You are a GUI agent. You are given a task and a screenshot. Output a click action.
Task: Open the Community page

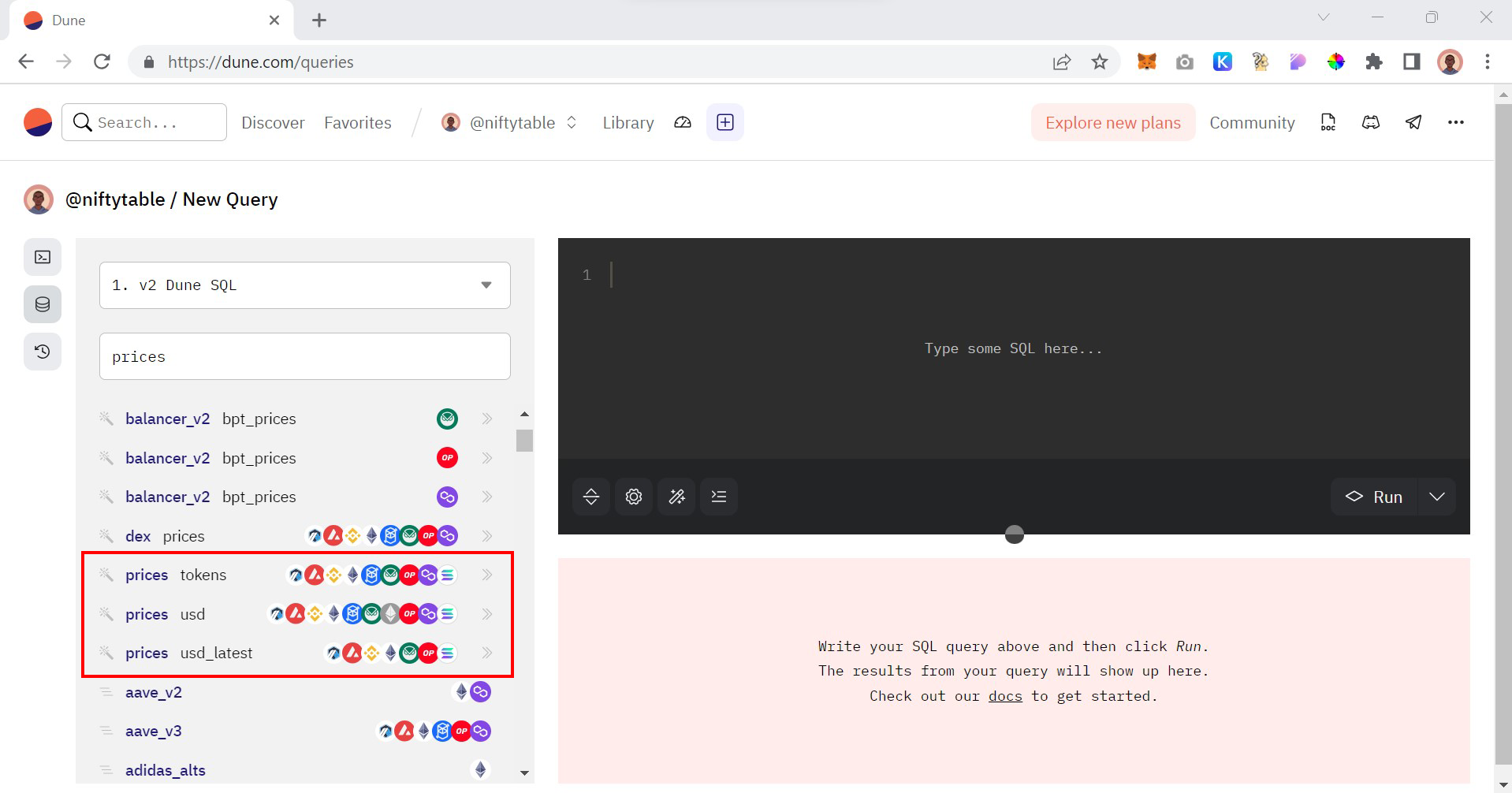pos(1252,122)
